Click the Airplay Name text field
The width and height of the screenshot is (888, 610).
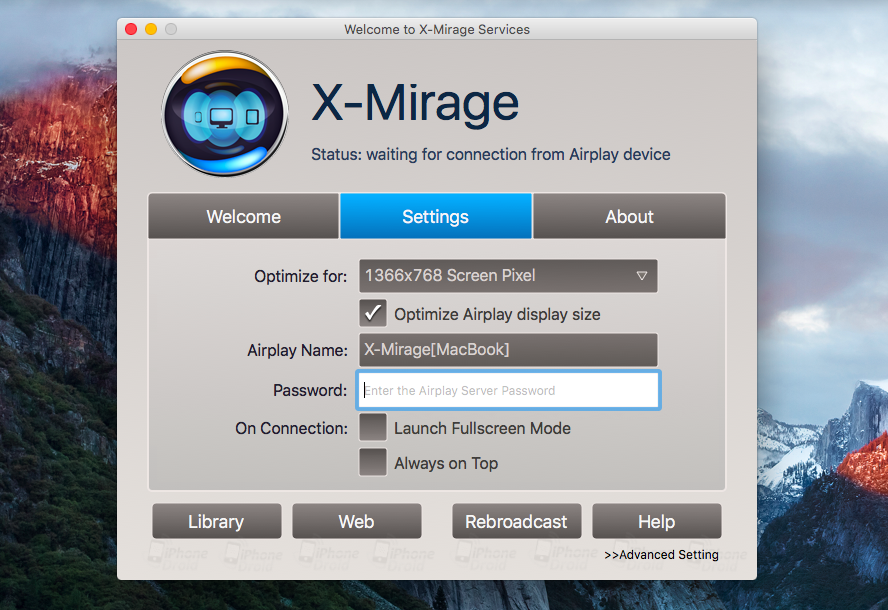508,349
